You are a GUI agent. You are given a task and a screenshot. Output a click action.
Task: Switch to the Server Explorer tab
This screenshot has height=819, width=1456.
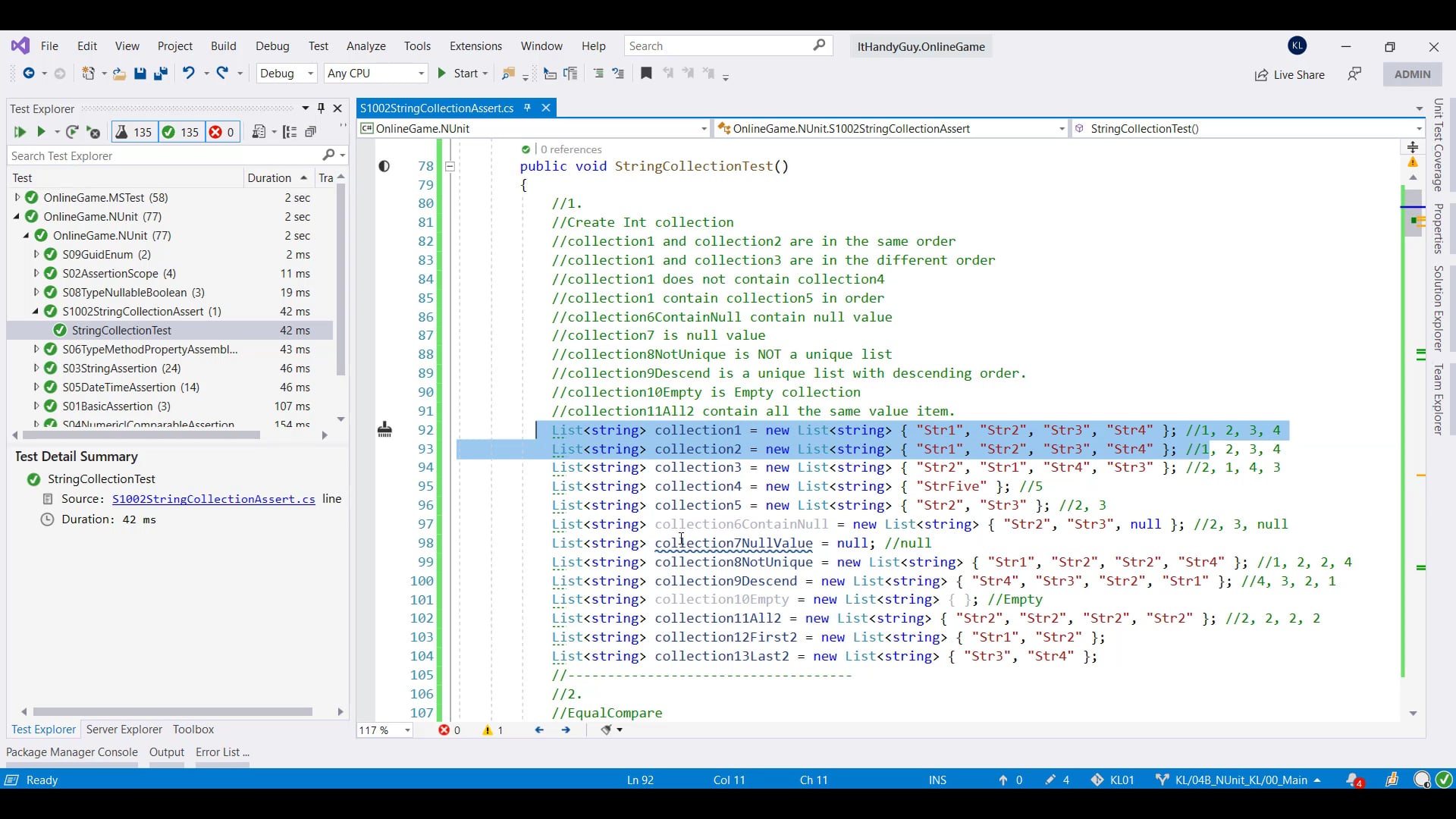coord(124,730)
